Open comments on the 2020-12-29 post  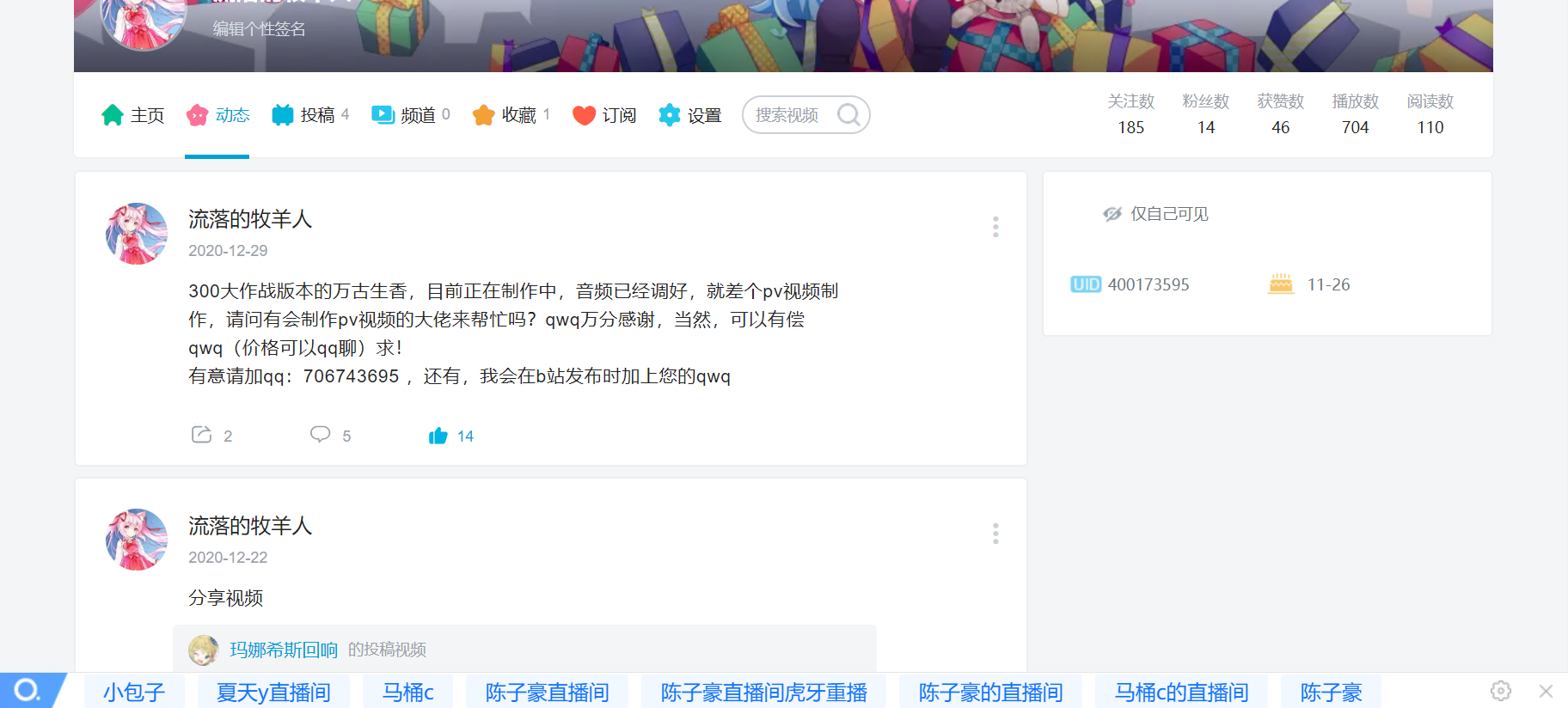tap(320, 435)
